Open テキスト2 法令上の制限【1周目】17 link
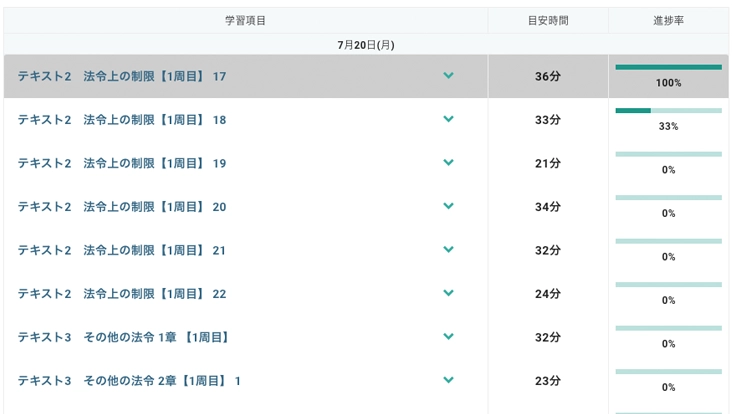This screenshot has height=414, width=736. tap(122, 77)
